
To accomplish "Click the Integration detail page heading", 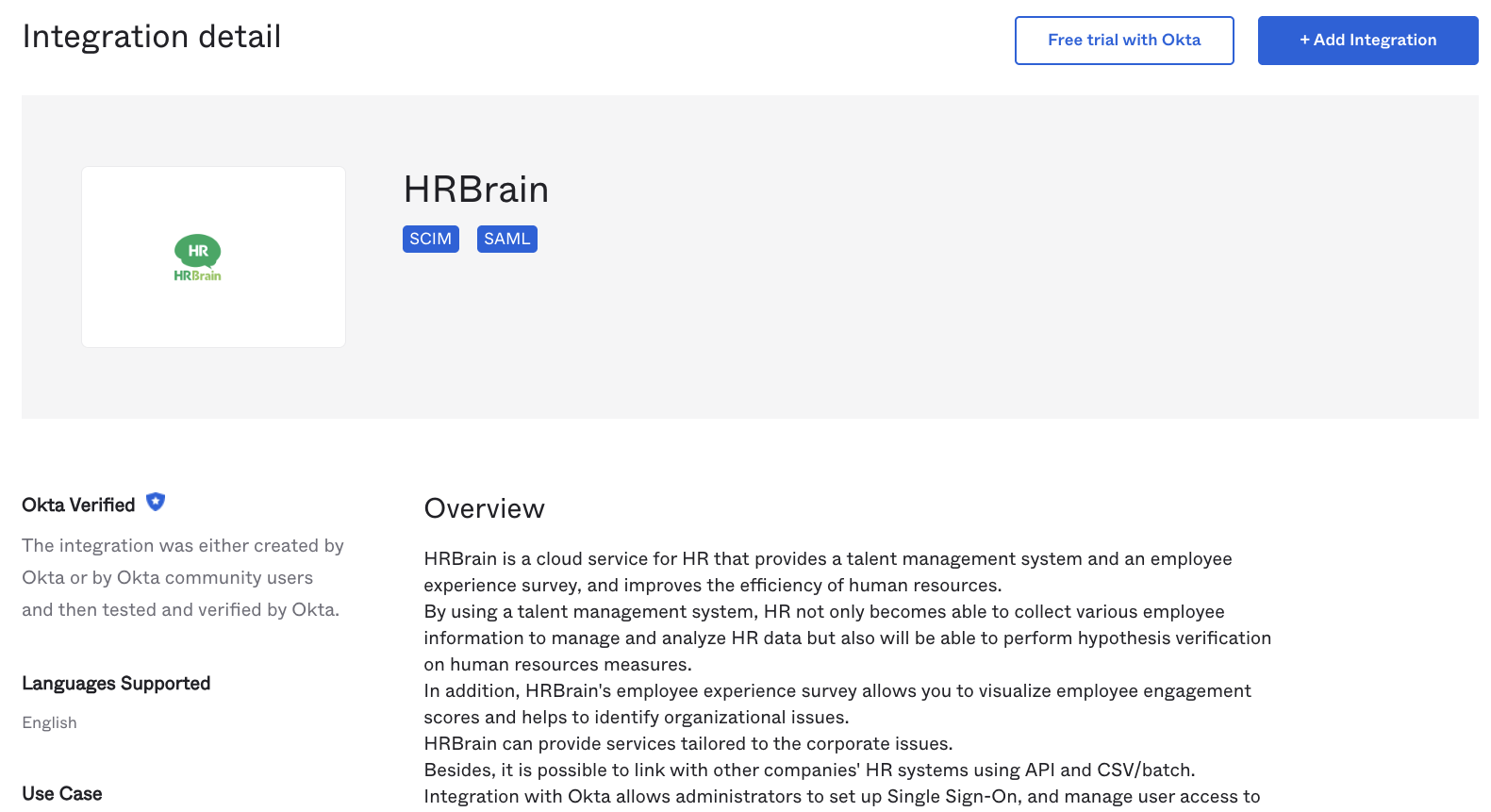I will click(x=152, y=37).
